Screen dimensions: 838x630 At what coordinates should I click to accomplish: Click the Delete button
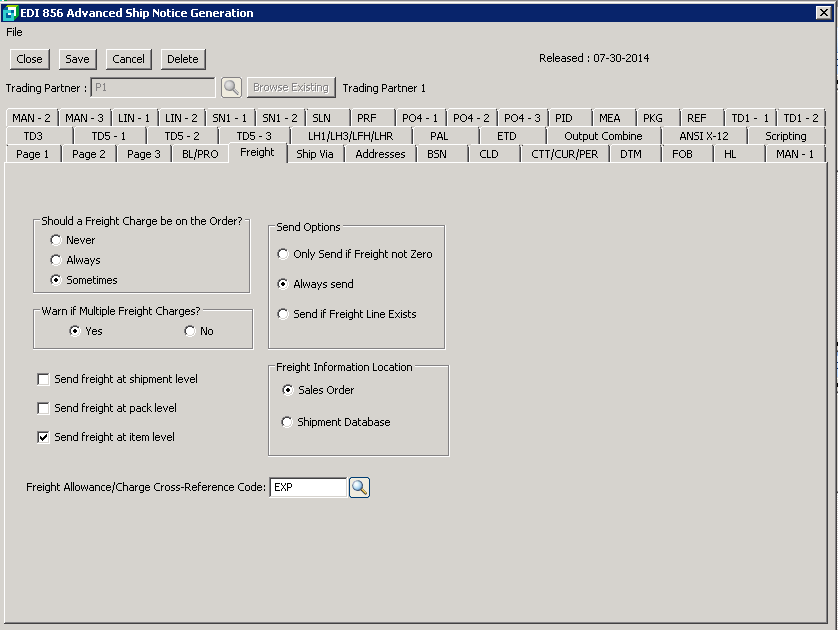[182, 59]
